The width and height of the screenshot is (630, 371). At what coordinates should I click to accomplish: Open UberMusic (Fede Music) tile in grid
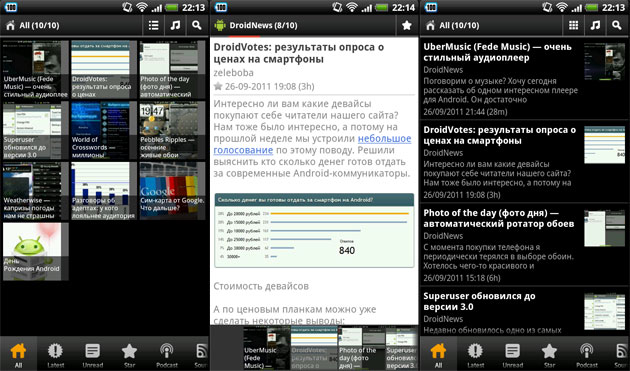point(35,69)
